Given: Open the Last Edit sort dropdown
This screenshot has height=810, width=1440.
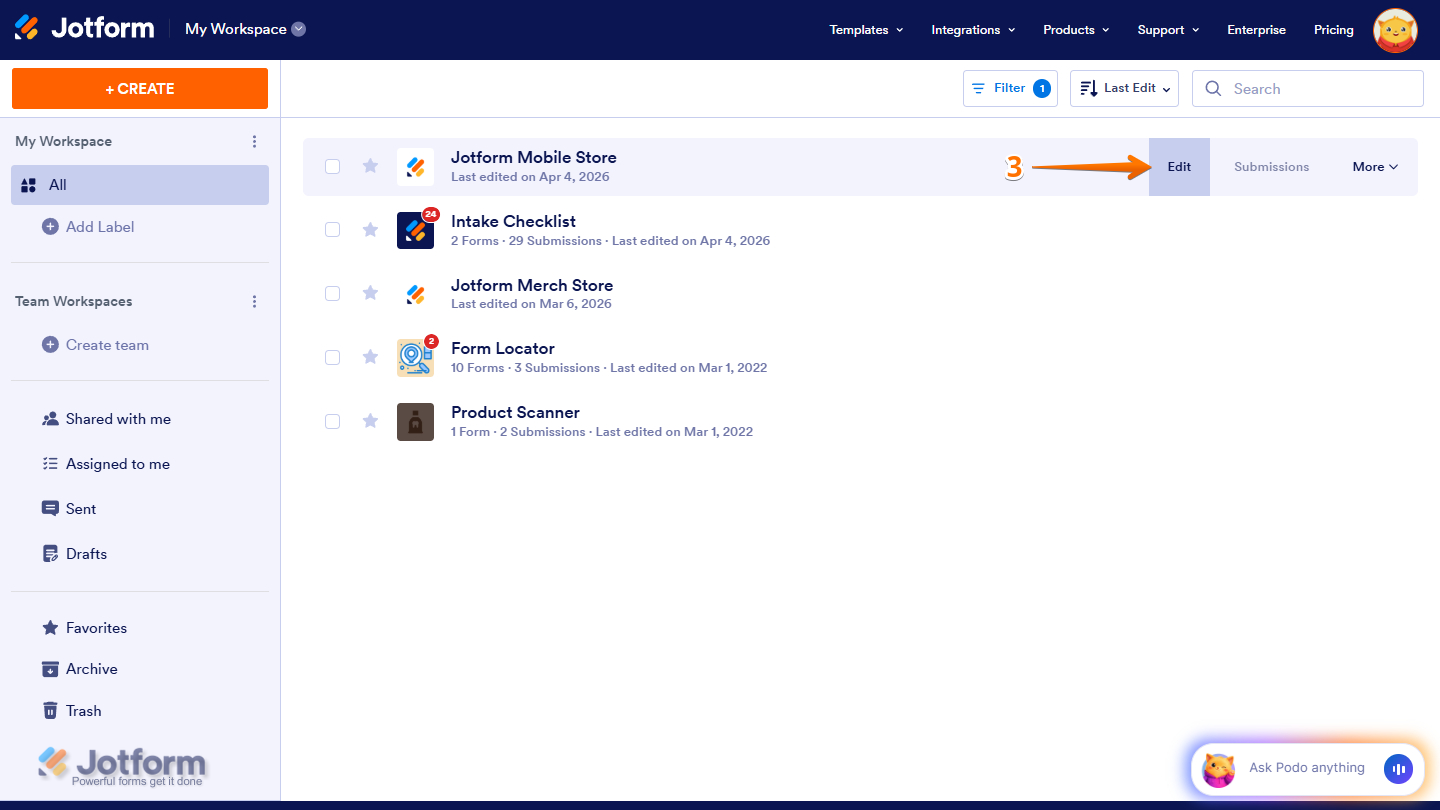Looking at the screenshot, I should pyautogui.click(x=1124, y=88).
